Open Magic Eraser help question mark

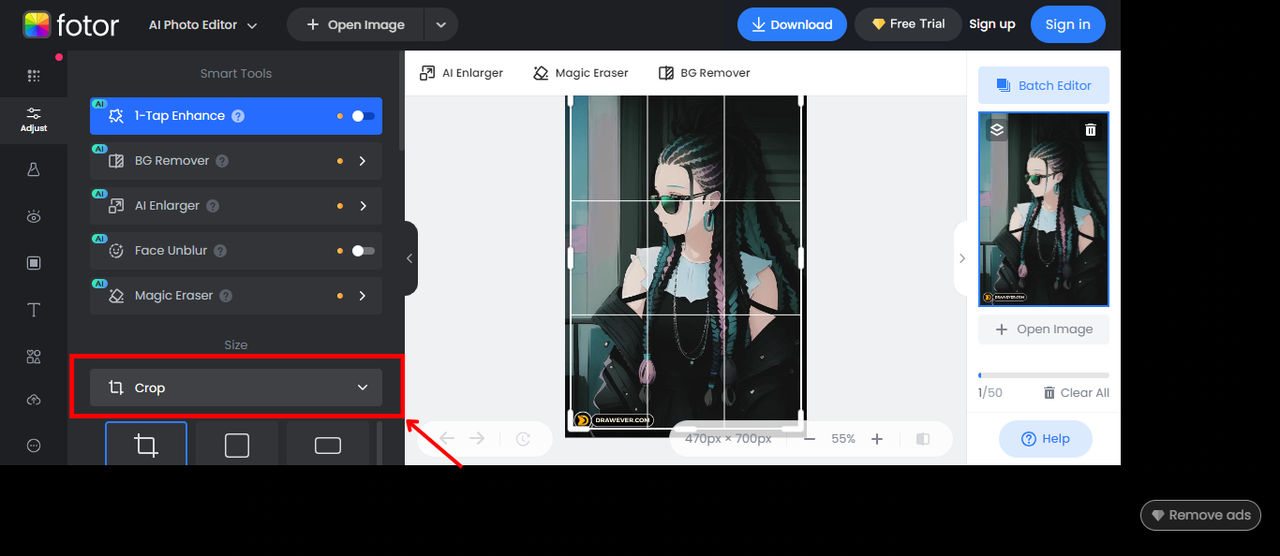coord(226,296)
